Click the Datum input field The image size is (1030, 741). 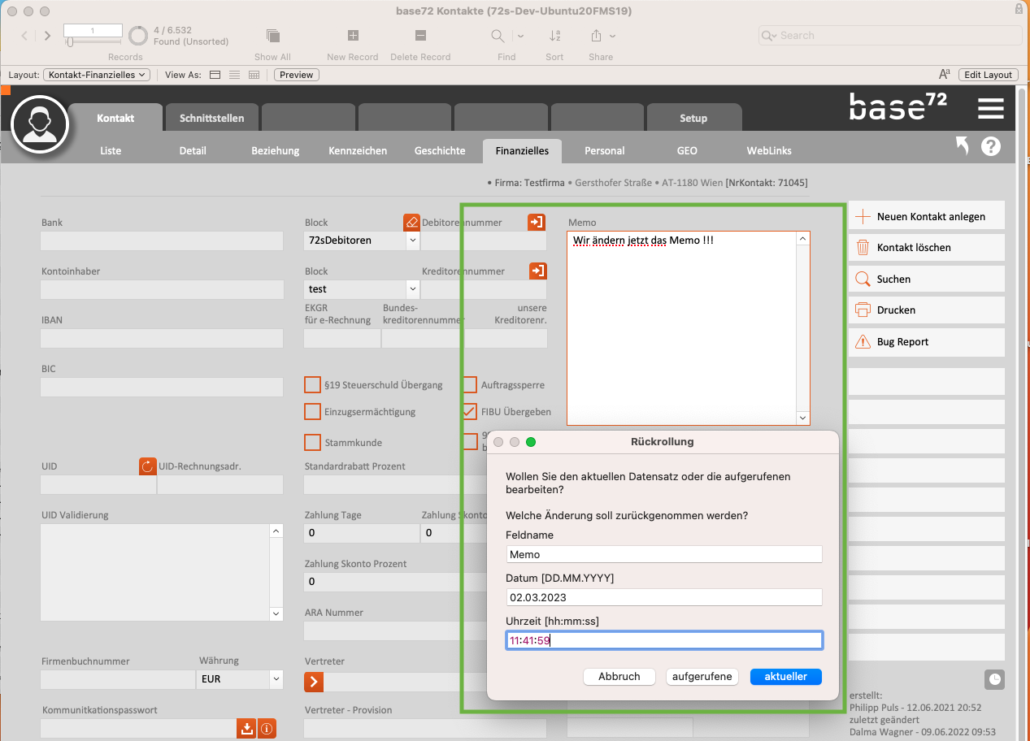(x=663, y=597)
